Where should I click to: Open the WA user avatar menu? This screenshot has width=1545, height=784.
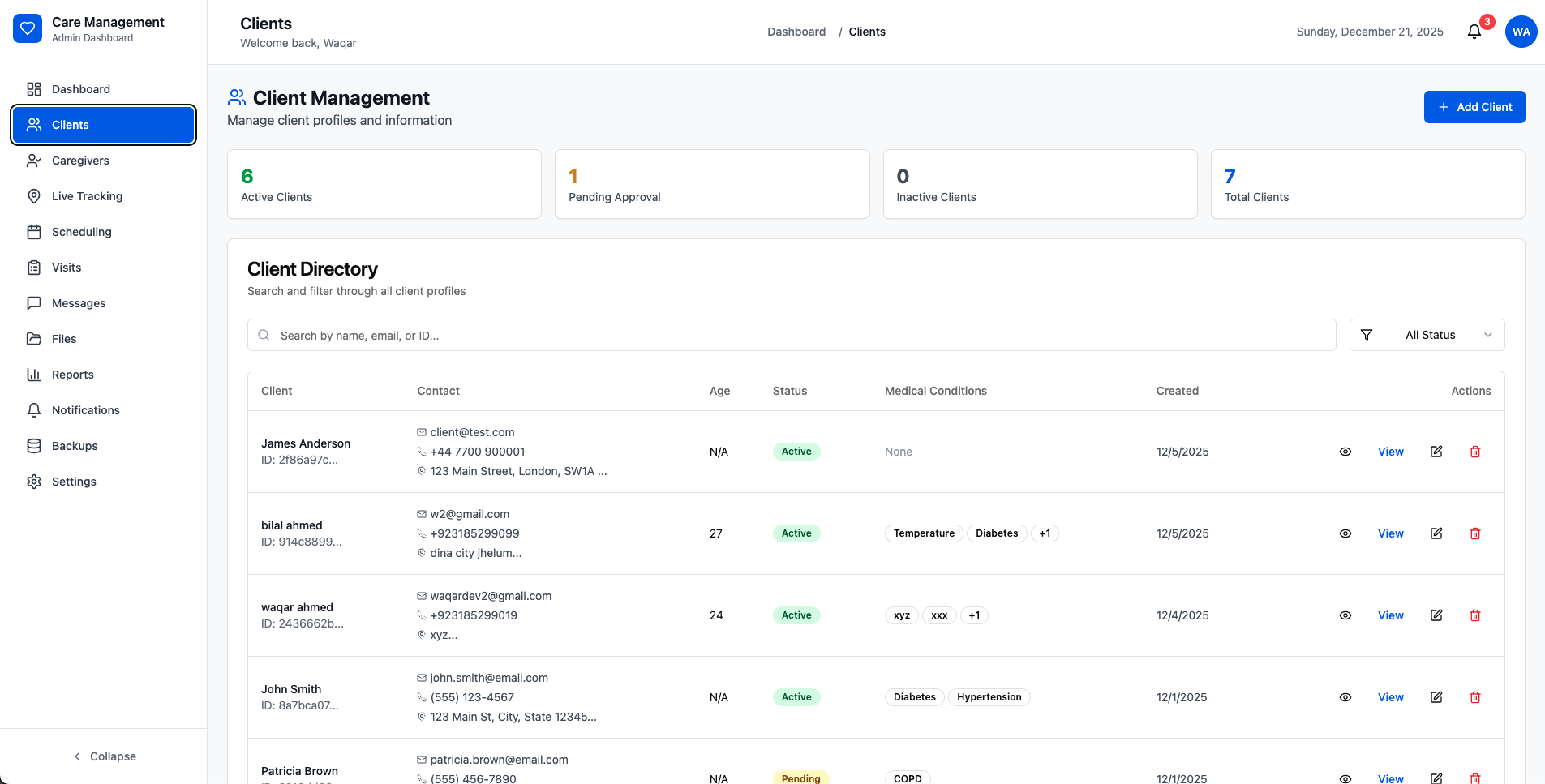[x=1521, y=32]
